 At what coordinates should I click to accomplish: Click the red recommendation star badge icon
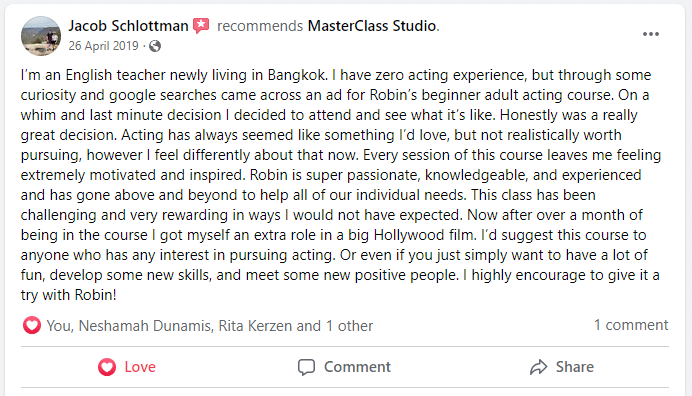click(x=201, y=26)
